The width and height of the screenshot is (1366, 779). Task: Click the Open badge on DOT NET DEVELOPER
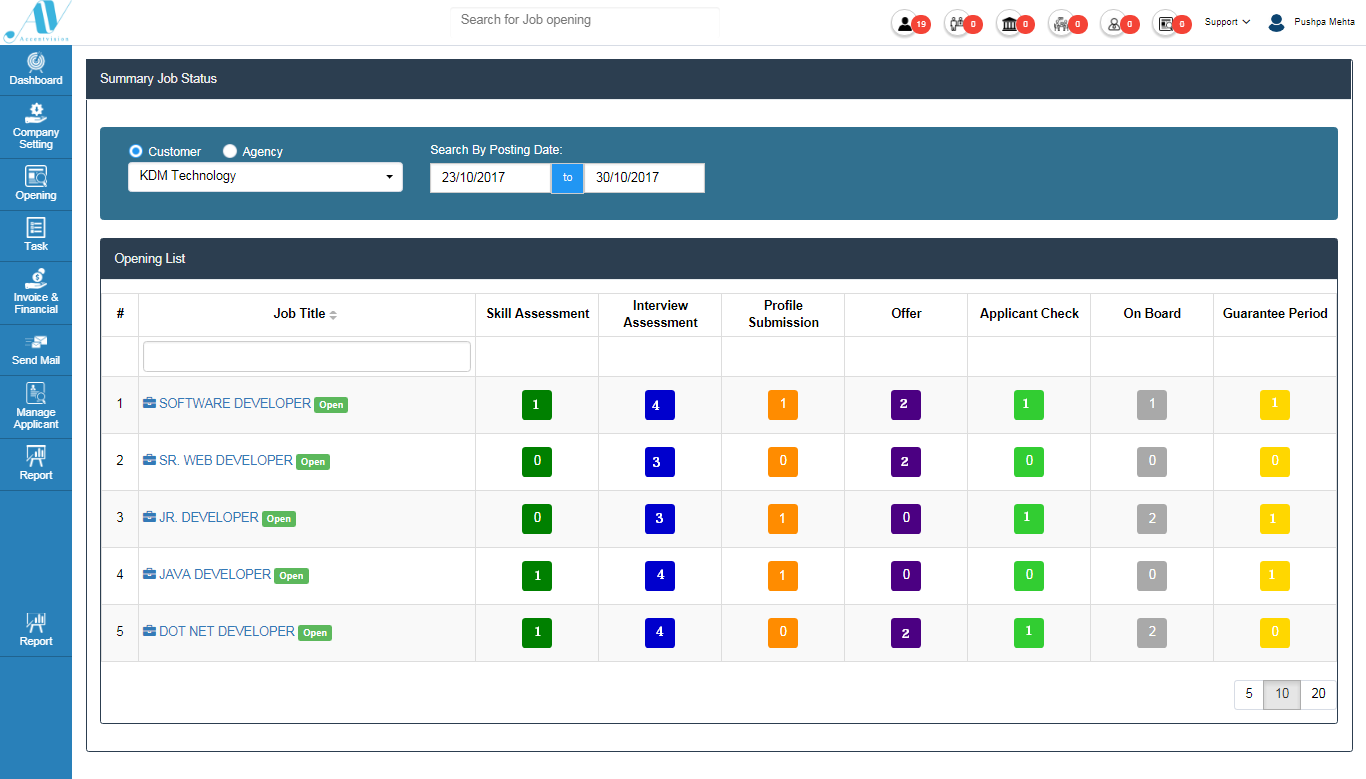point(315,633)
